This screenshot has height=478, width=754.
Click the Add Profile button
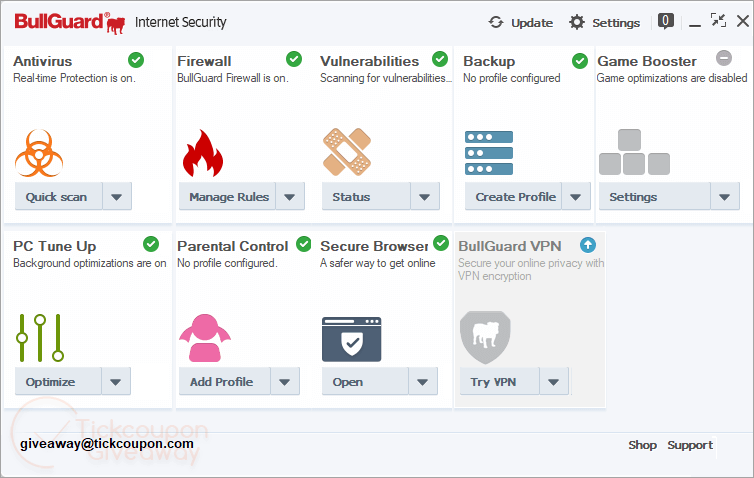point(225,382)
